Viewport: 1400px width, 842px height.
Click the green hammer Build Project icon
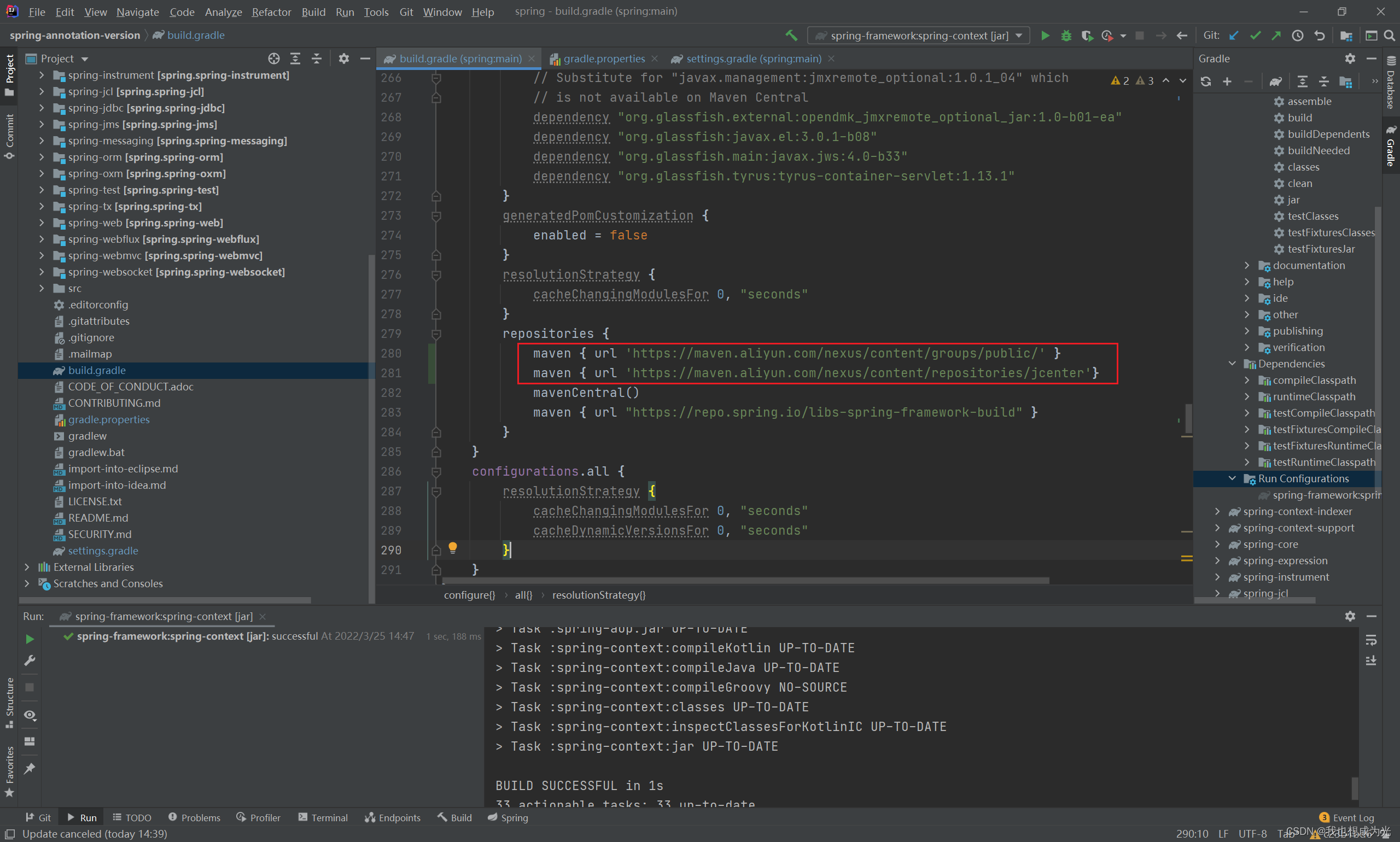click(791, 35)
